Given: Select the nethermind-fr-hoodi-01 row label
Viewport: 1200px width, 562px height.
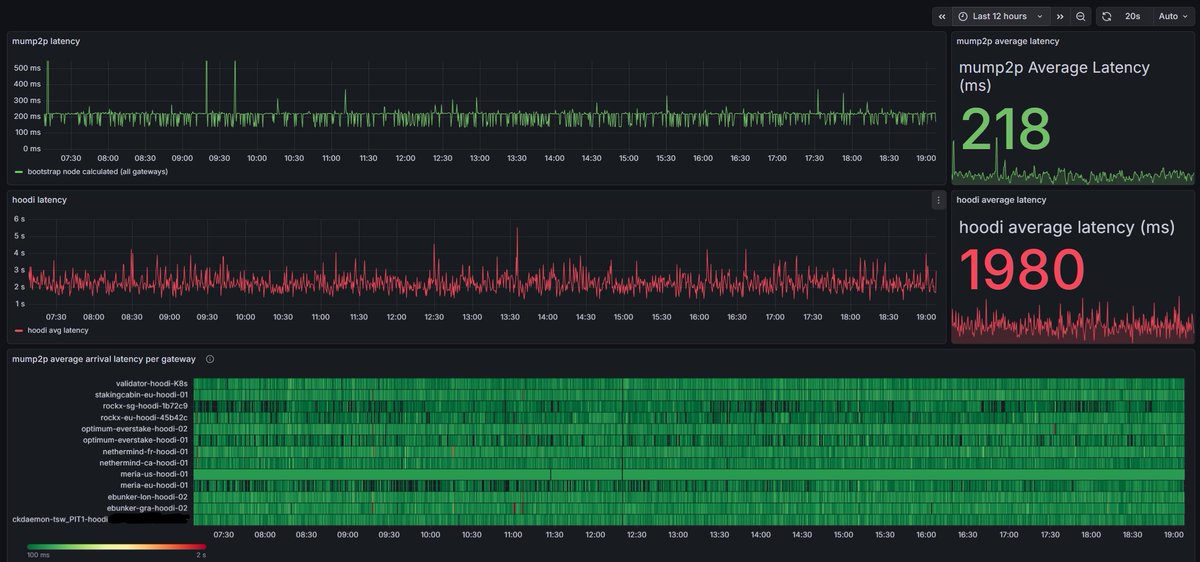Looking at the screenshot, I should click(144, 452).
